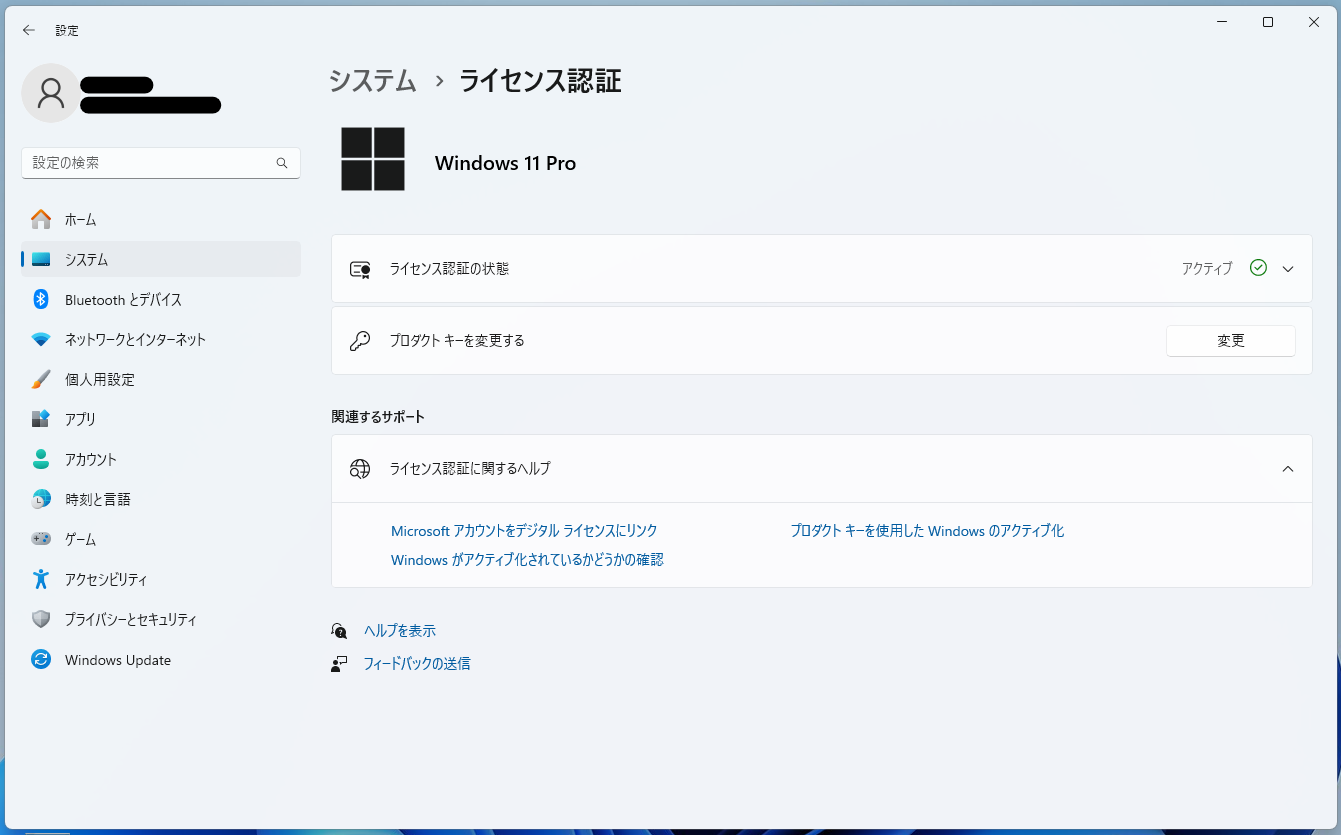This screenshot has height=835, width=1341.
Task: Open Bluetooth とデバイス settings
Action: tap(161, 299)
